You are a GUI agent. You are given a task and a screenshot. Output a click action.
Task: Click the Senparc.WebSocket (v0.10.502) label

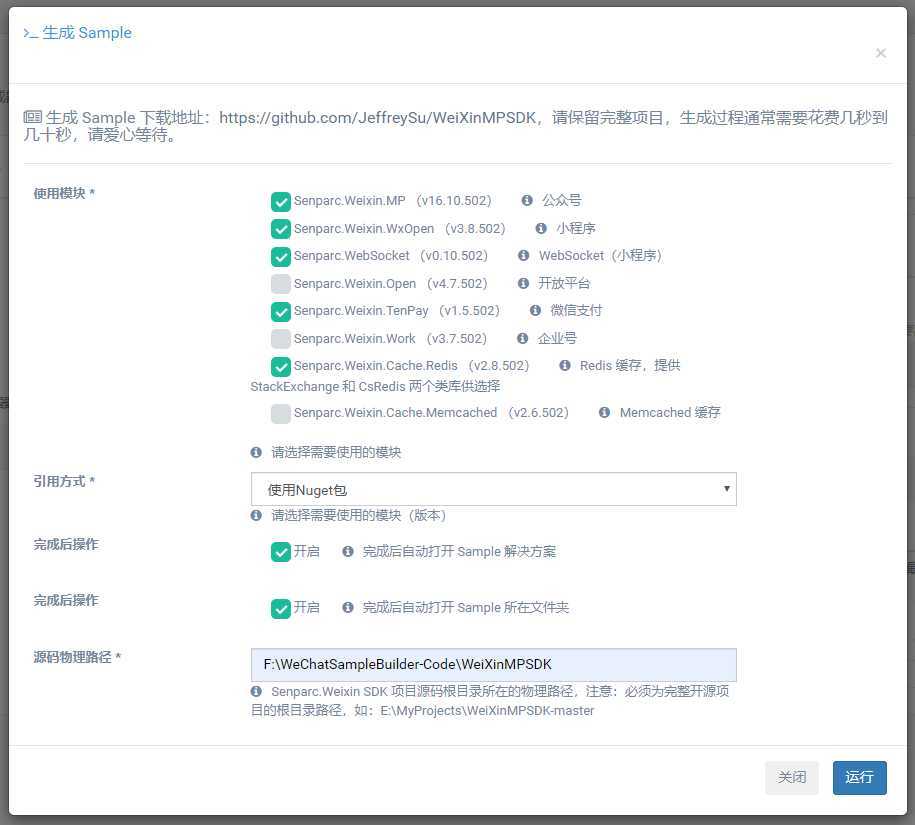coord(390,256)
